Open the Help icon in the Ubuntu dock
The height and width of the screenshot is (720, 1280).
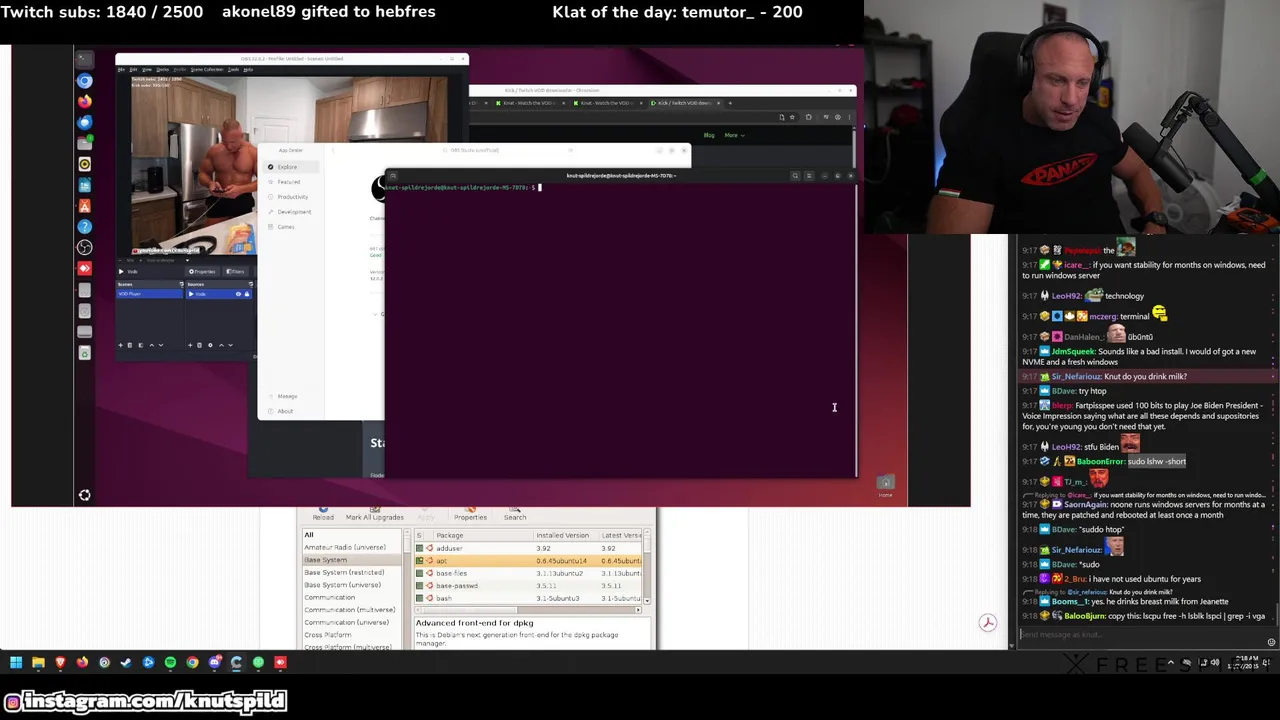pyautogui.click(x=85, y=227)
